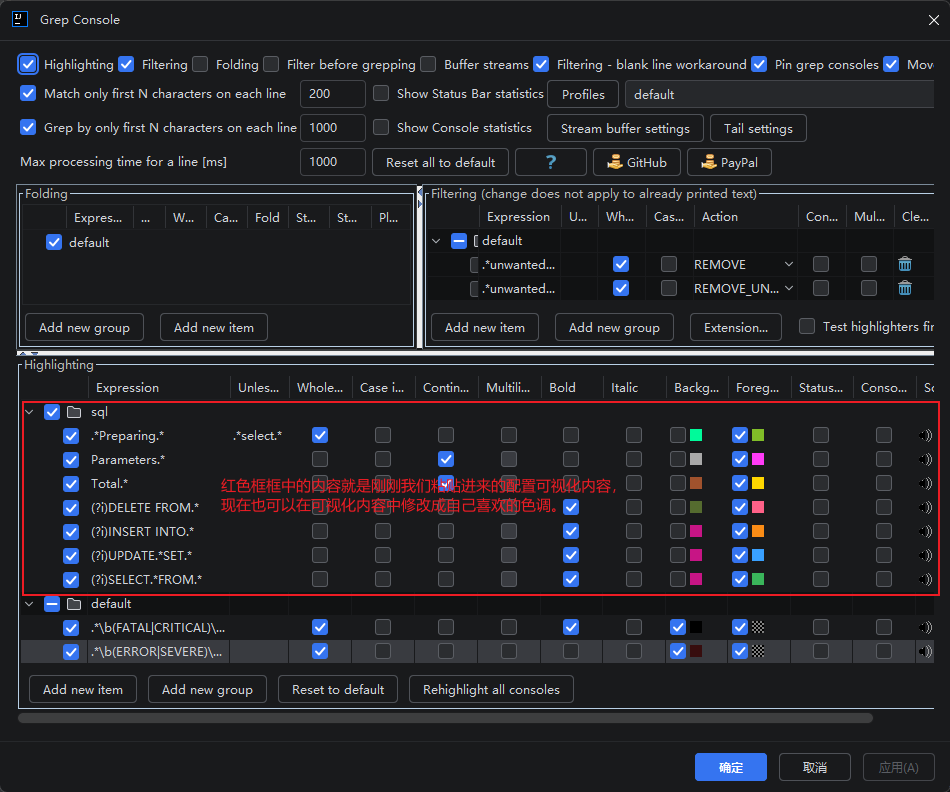Pick the yellow foreground swatch of Total.*
This screenshot has width=950, height=792.
[x=758, y=484]
